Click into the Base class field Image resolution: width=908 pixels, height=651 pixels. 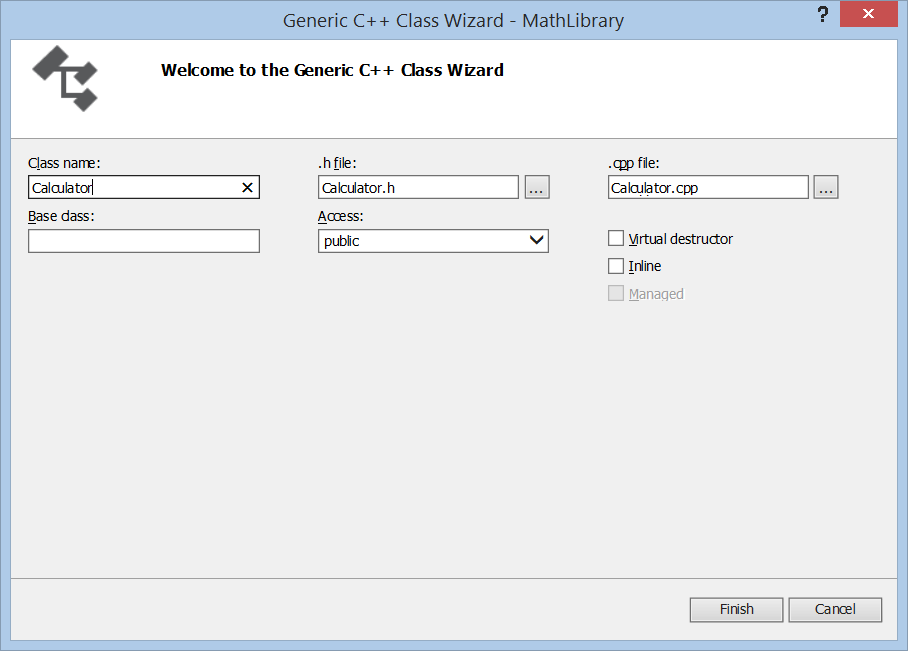point(144,241)
